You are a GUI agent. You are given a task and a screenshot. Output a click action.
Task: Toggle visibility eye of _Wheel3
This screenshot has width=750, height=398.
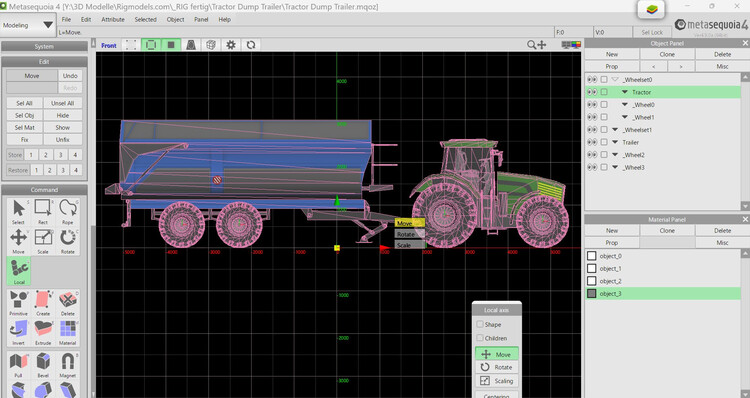coord(592,167)
